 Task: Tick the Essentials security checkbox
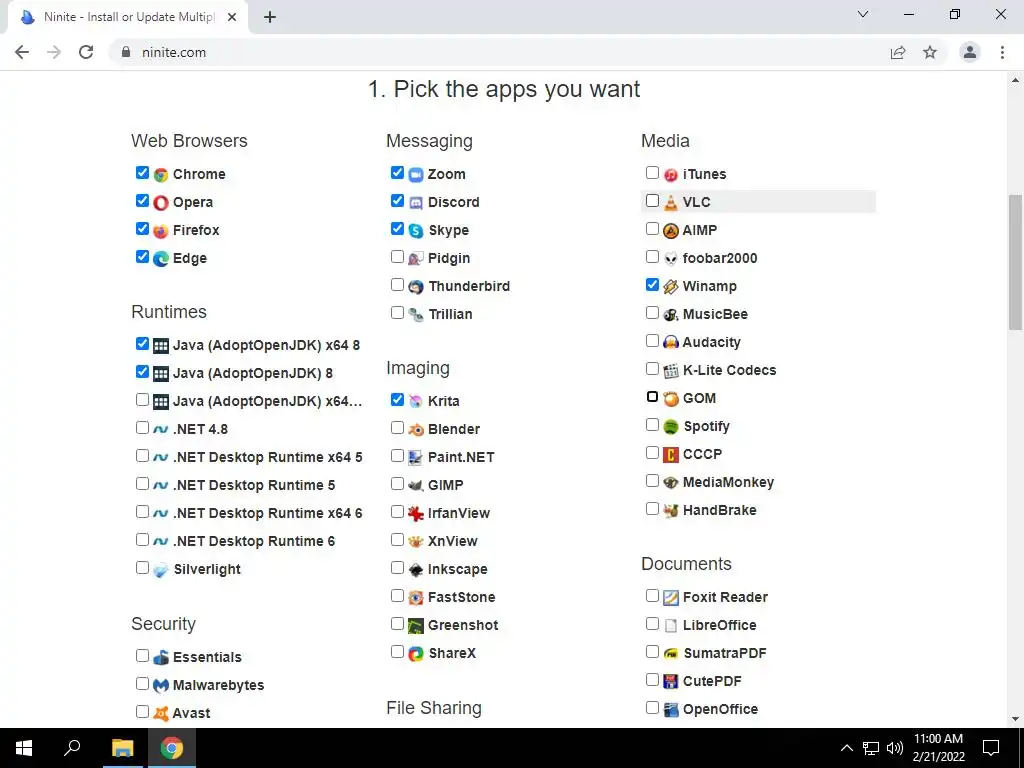[x=142, y=656]
